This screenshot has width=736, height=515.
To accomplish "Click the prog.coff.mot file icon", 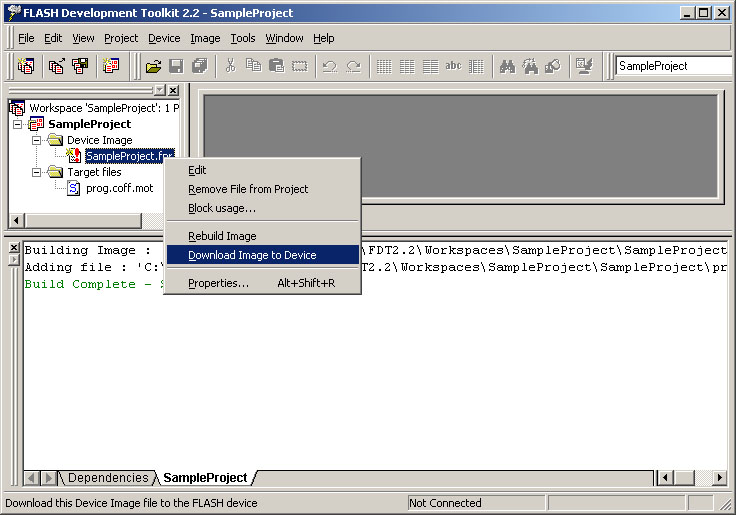I will point(74,188).
